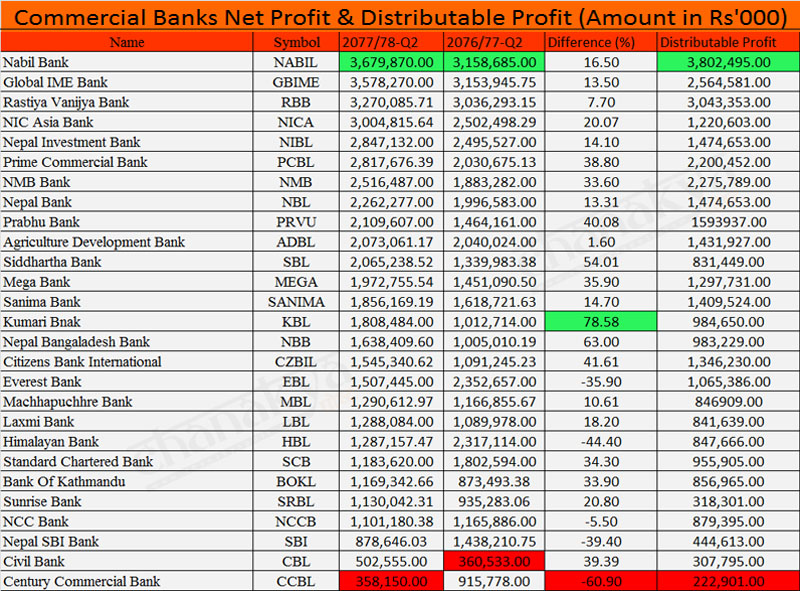Click the green-highlighted 78.58 difference cell
The image size is (800, 591).
pyautogui.click(x=600, y=322)
